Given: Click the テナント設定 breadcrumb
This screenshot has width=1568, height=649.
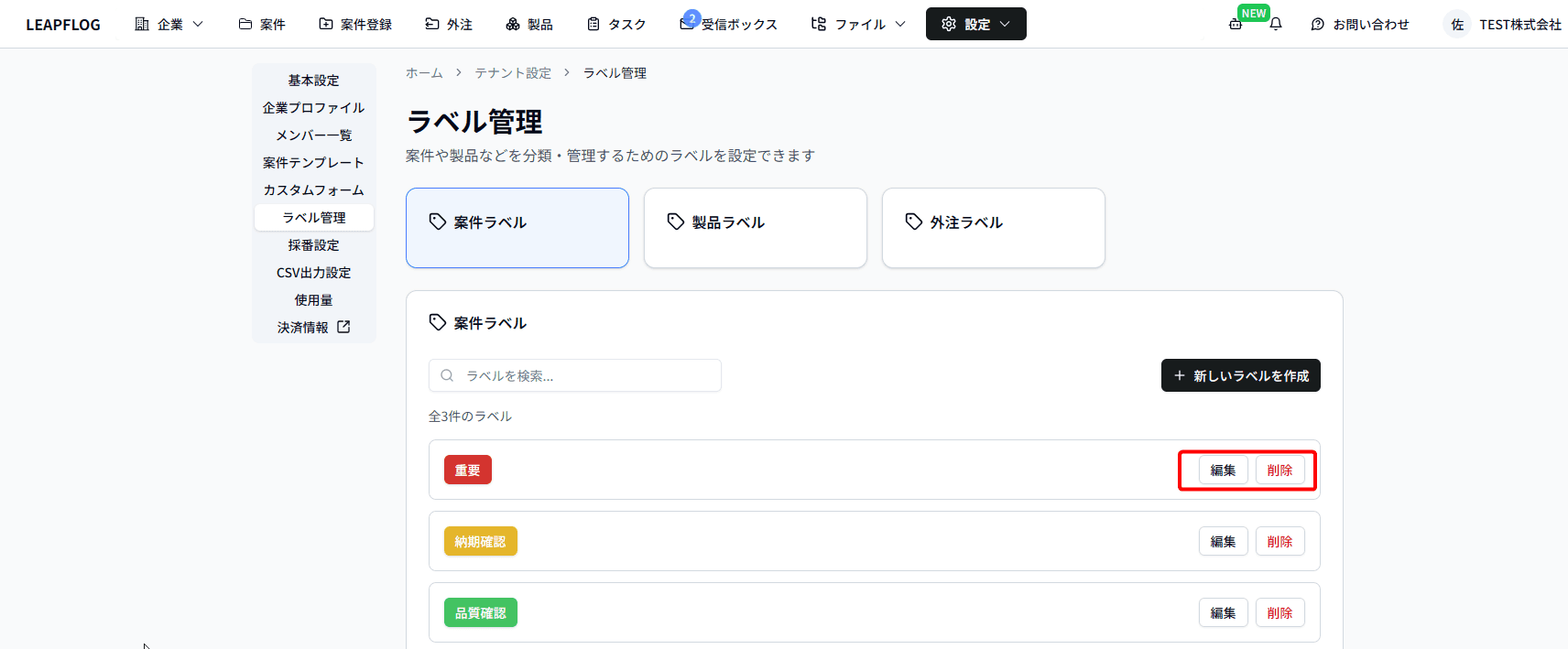Looking at the screenshot, I should (x=513, y=73).
